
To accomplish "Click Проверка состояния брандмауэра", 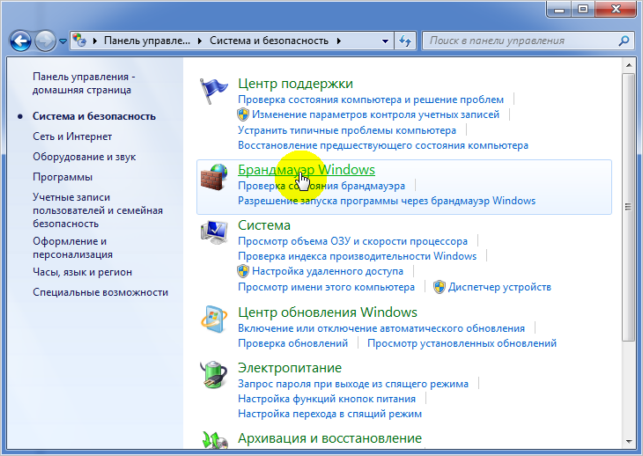I will click(x=322, y=186).
